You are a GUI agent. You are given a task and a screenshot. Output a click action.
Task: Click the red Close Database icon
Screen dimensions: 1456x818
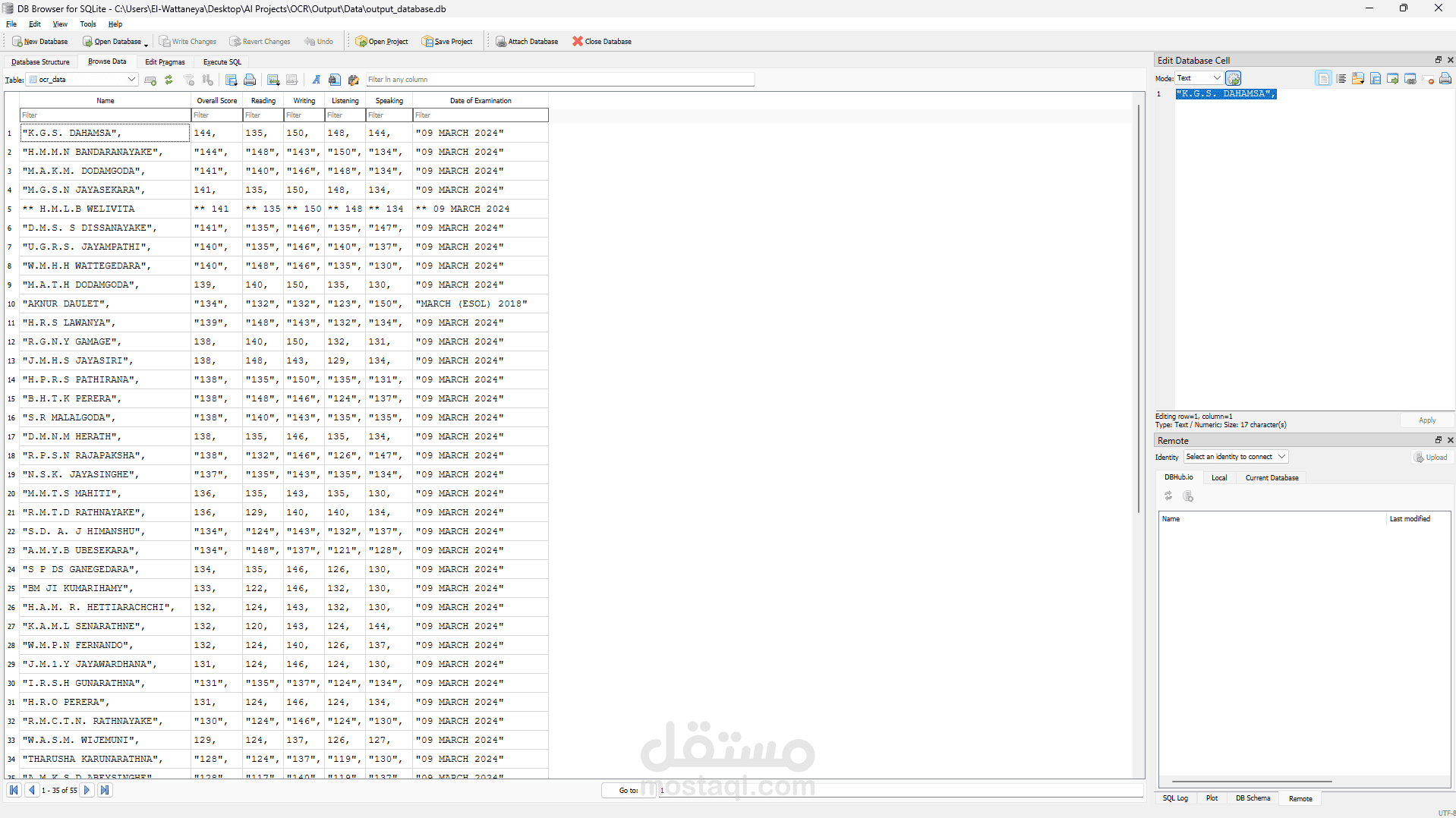point(578,42)
